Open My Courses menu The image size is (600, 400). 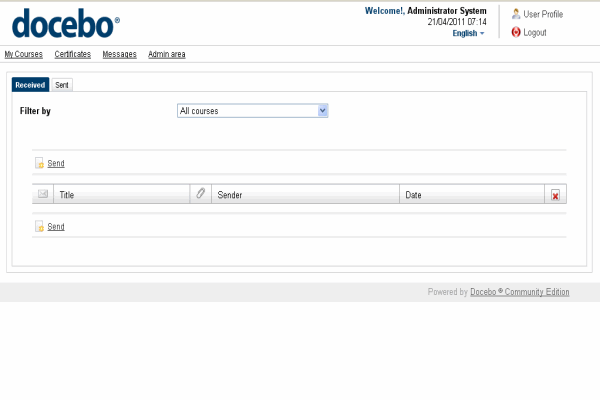pos(23,54)
